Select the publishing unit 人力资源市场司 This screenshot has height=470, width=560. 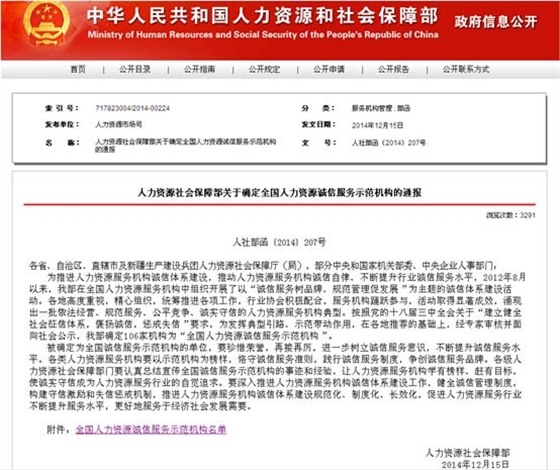(119, 124)
